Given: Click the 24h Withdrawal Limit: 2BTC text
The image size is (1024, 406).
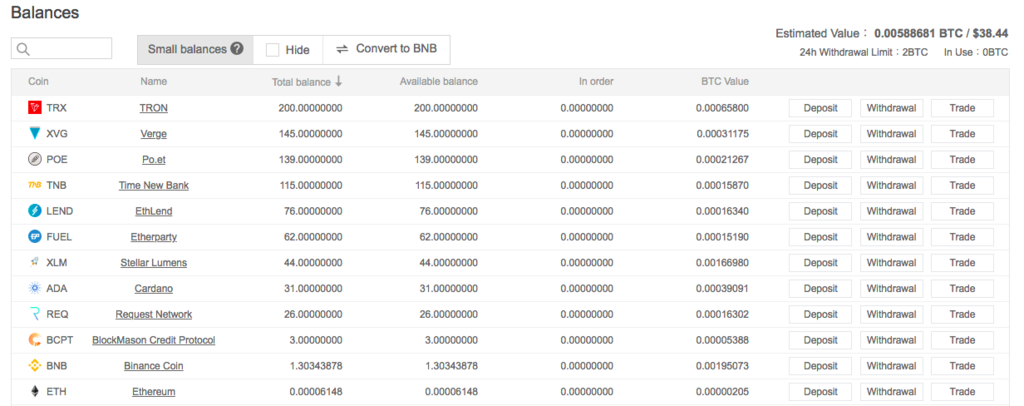Looking at the screenshot, I should tap(863, 52).
